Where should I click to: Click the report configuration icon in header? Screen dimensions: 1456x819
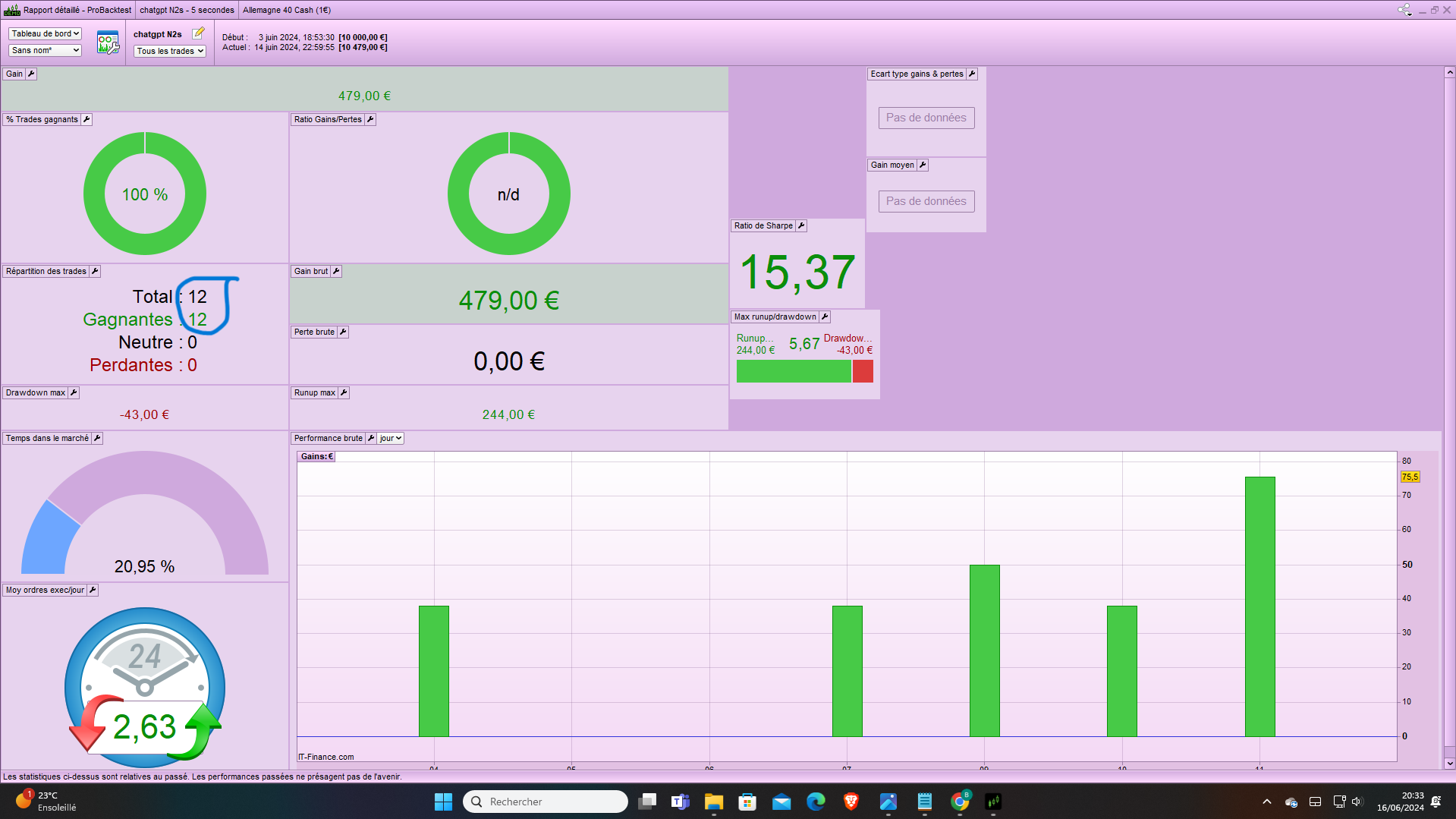(x=108, y=43)
